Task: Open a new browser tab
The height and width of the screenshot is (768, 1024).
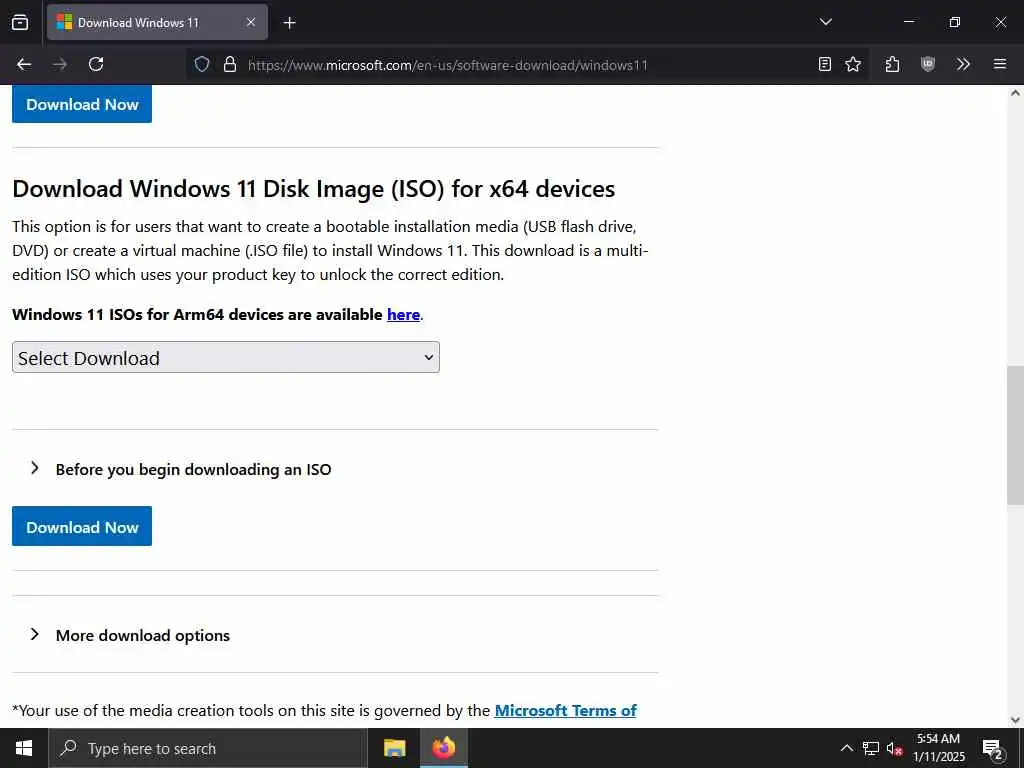Action: click(x=289, y=23)
